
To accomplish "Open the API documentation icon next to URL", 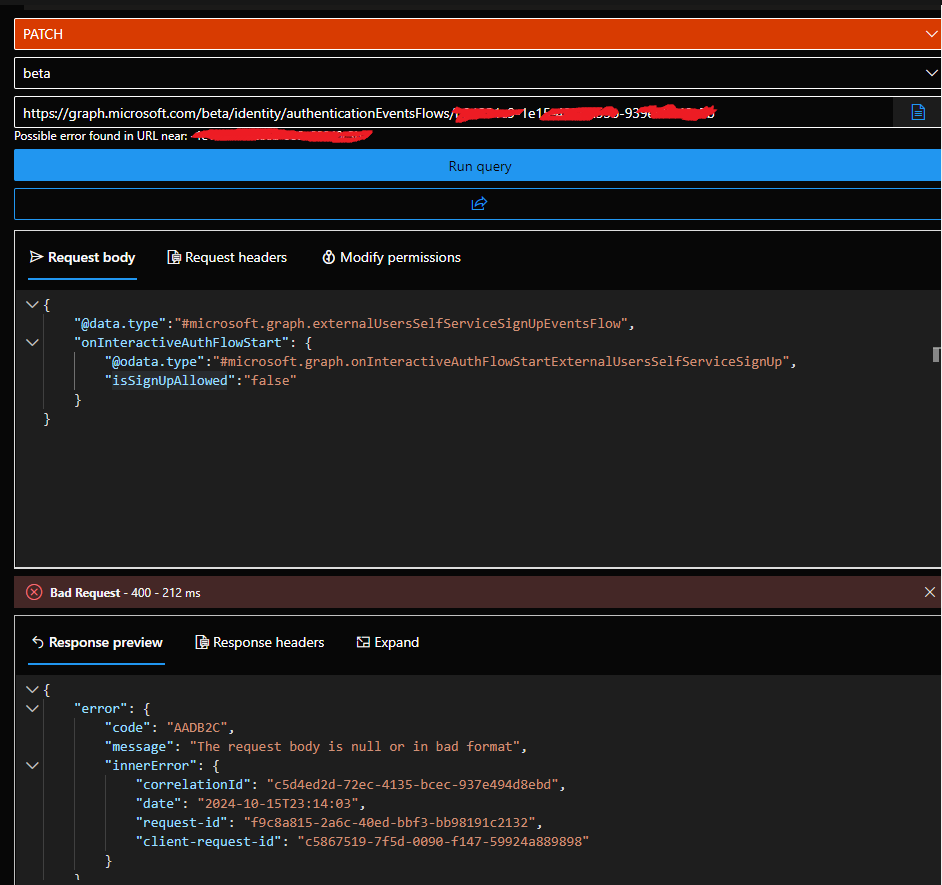I will (x=917, y=112).
